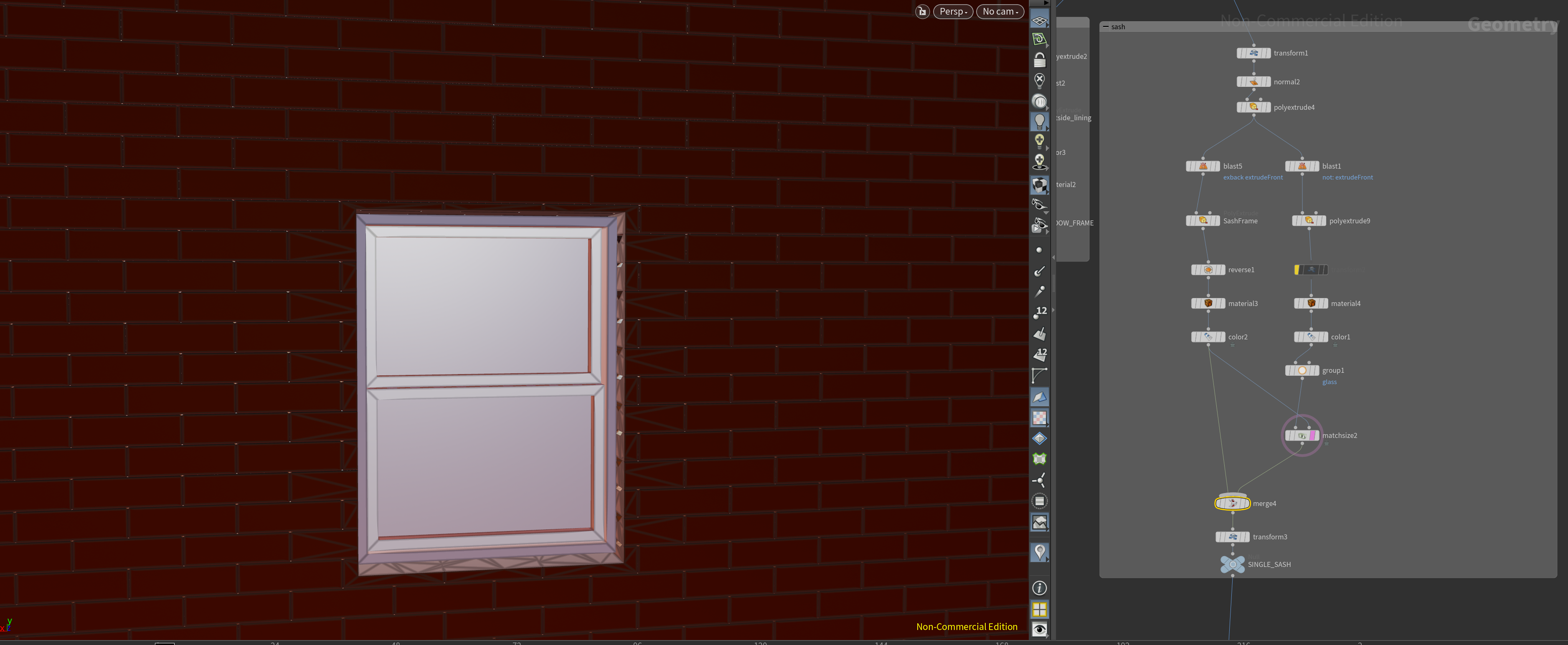Image resolution: width=1568 pixels, height=645 pixels.
Task: Click the snapshot pin marker icon
Action: (x=1039, y=552)
